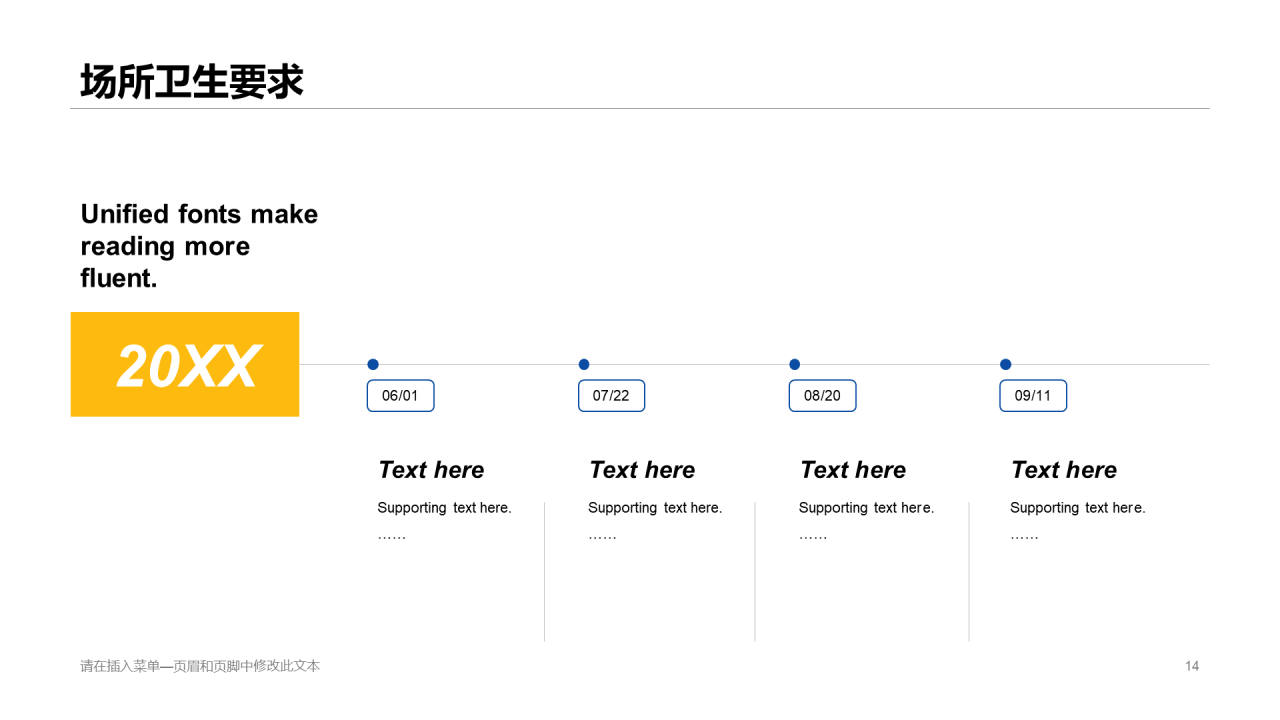Select the "Text here" heading under 08/20

pos(853,470)
